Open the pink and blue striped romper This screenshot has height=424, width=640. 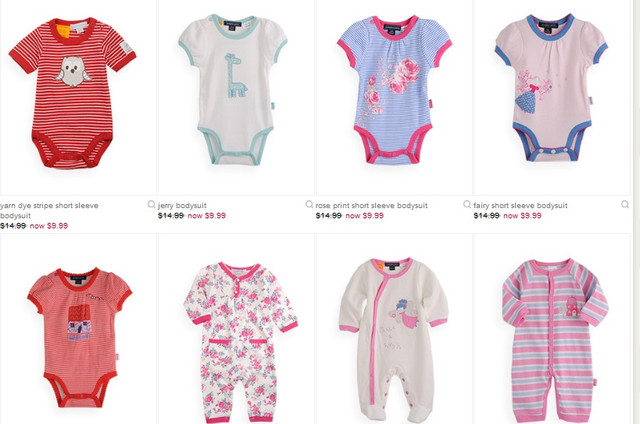click(556, 341)
